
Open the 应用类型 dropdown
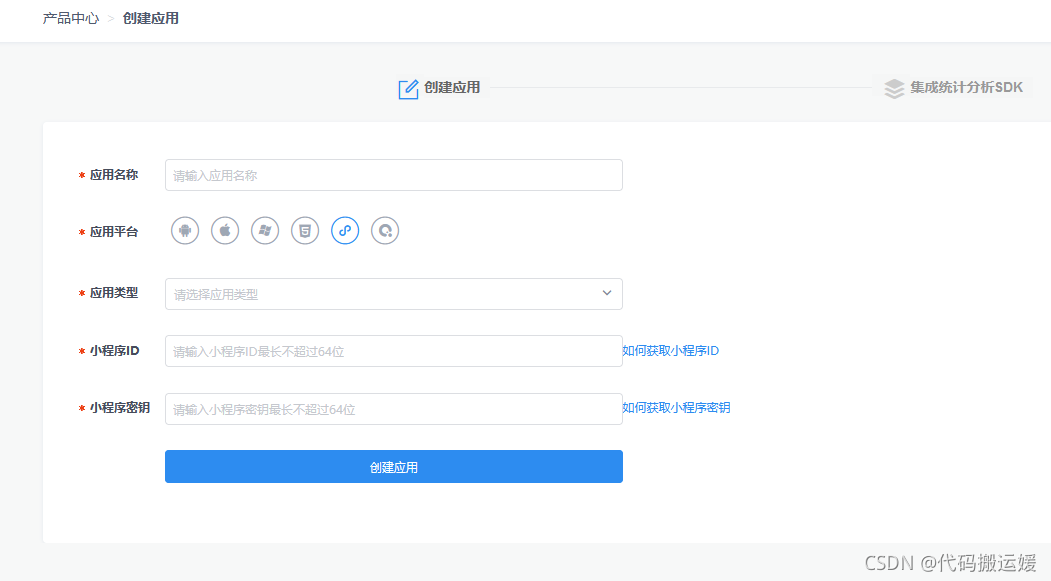point(393,294)
